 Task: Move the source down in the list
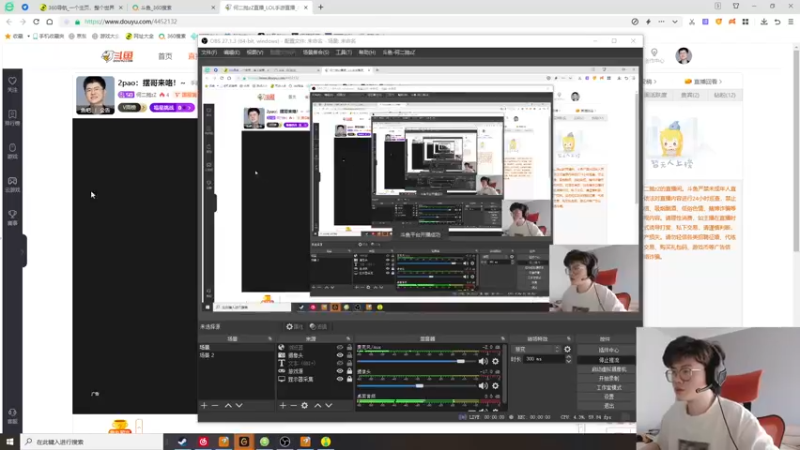point(329,406)
